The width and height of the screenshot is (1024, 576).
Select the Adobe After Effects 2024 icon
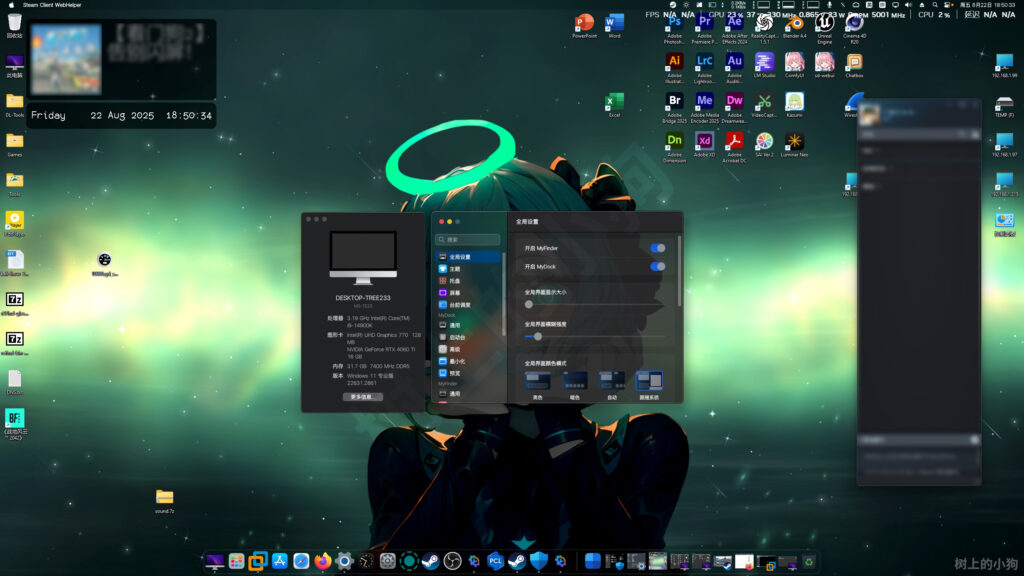coord(734,30)
